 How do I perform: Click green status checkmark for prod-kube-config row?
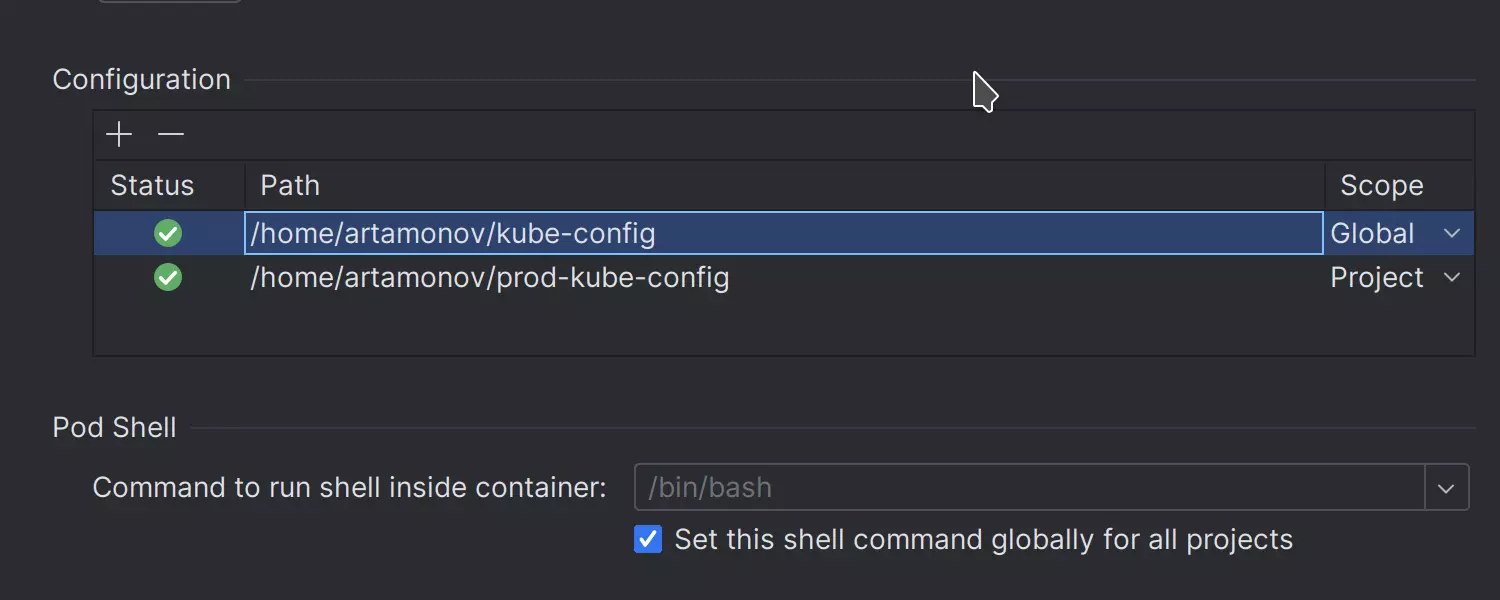(168, 277)
